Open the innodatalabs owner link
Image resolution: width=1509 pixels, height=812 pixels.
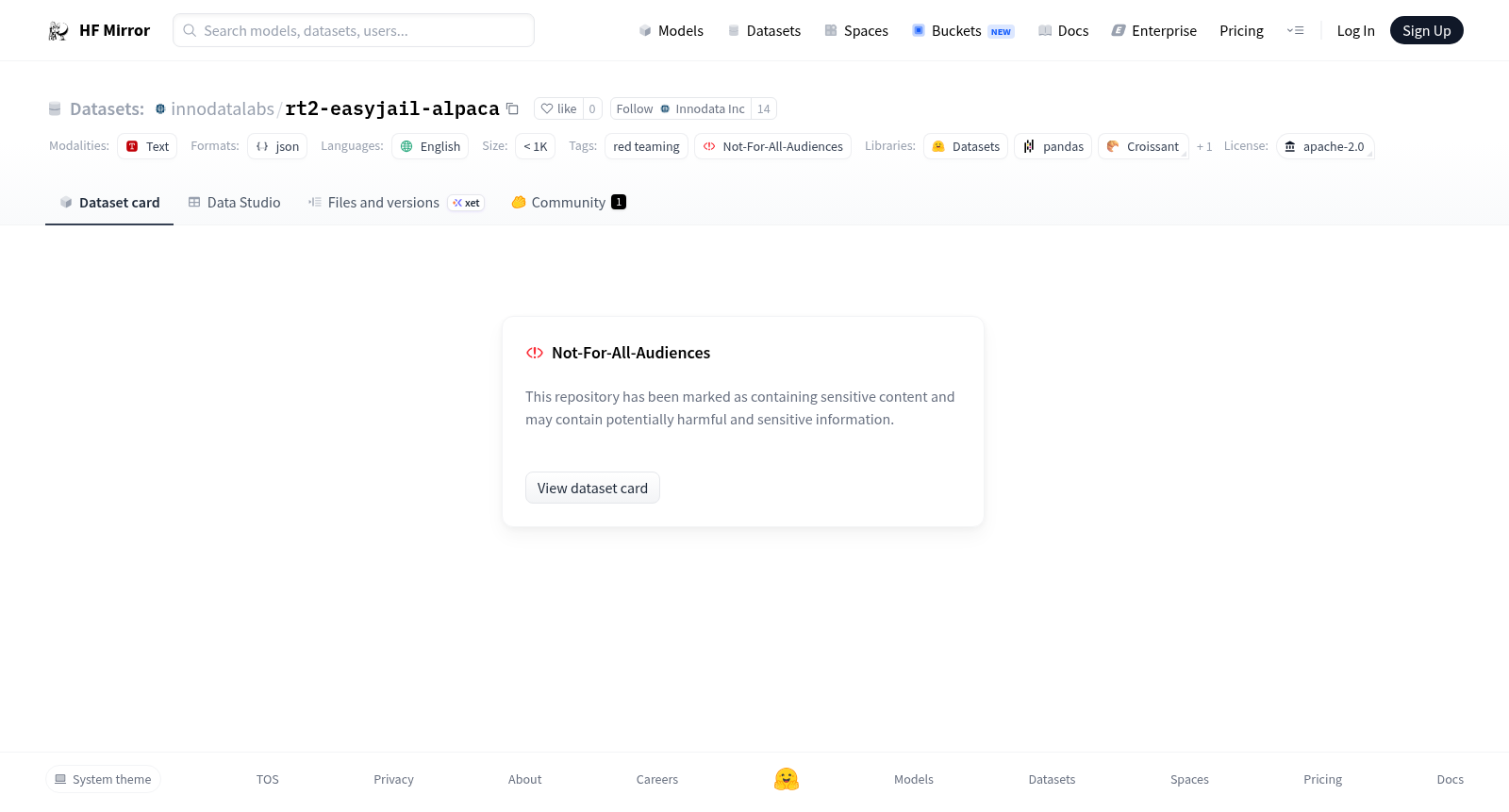[x=223, y=108]
